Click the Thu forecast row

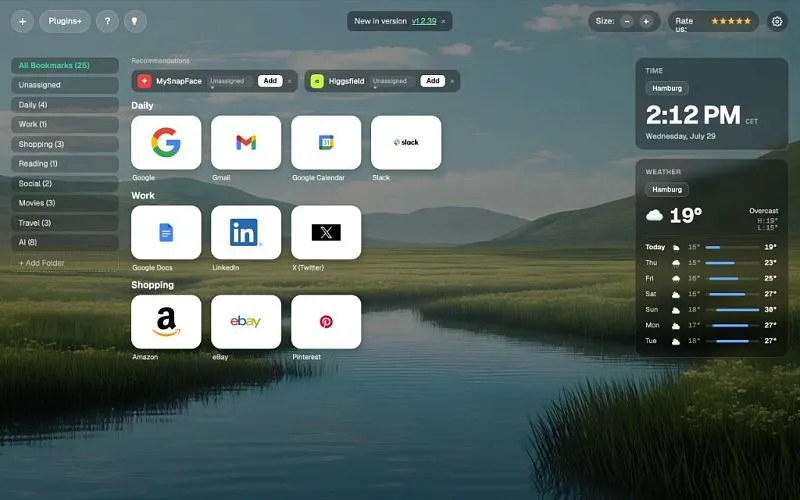coord(711,263)
